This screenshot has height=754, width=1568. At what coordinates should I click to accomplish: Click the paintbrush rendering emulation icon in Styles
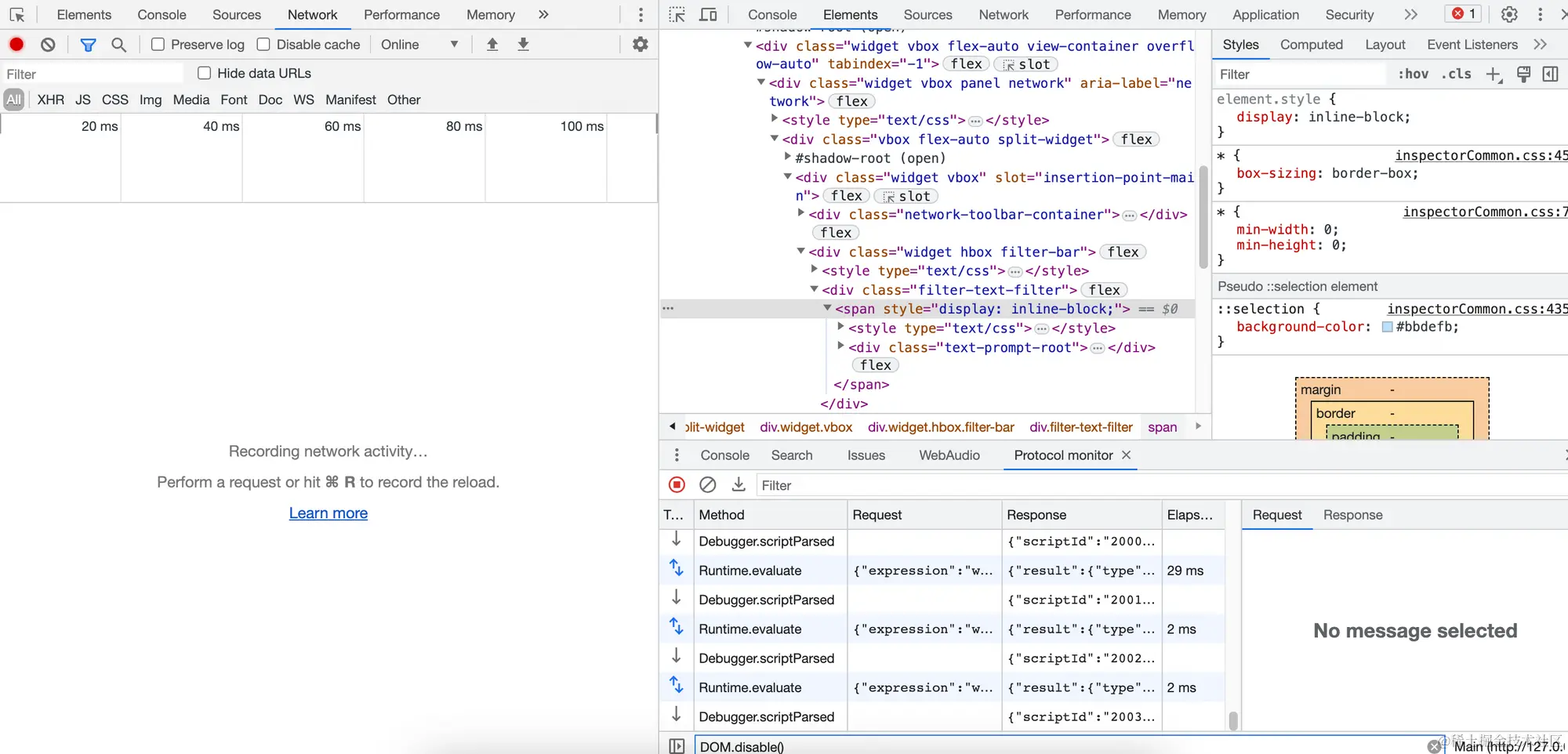(x=1523, y=74)
